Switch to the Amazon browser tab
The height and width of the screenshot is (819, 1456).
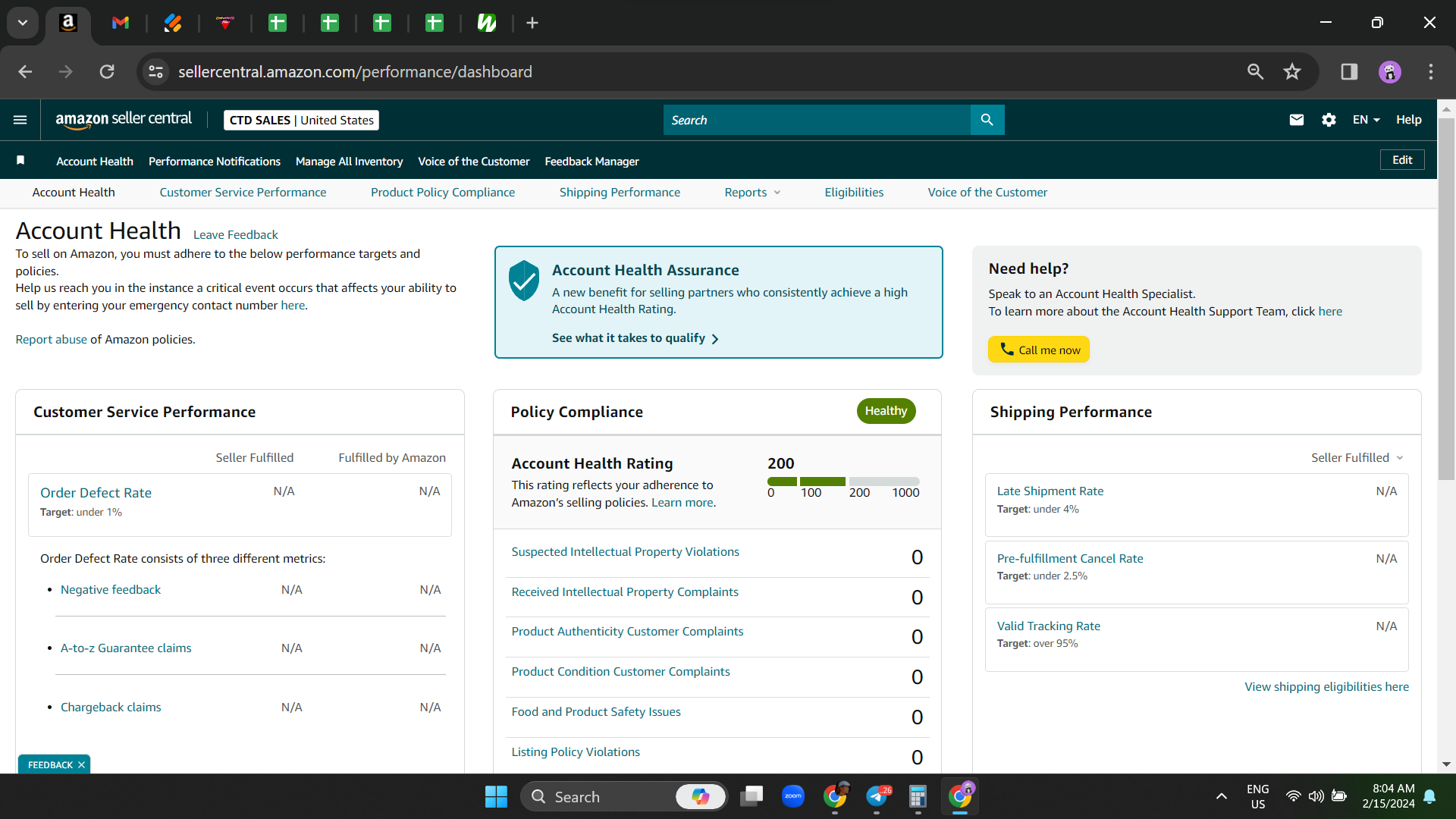(68, 23)
